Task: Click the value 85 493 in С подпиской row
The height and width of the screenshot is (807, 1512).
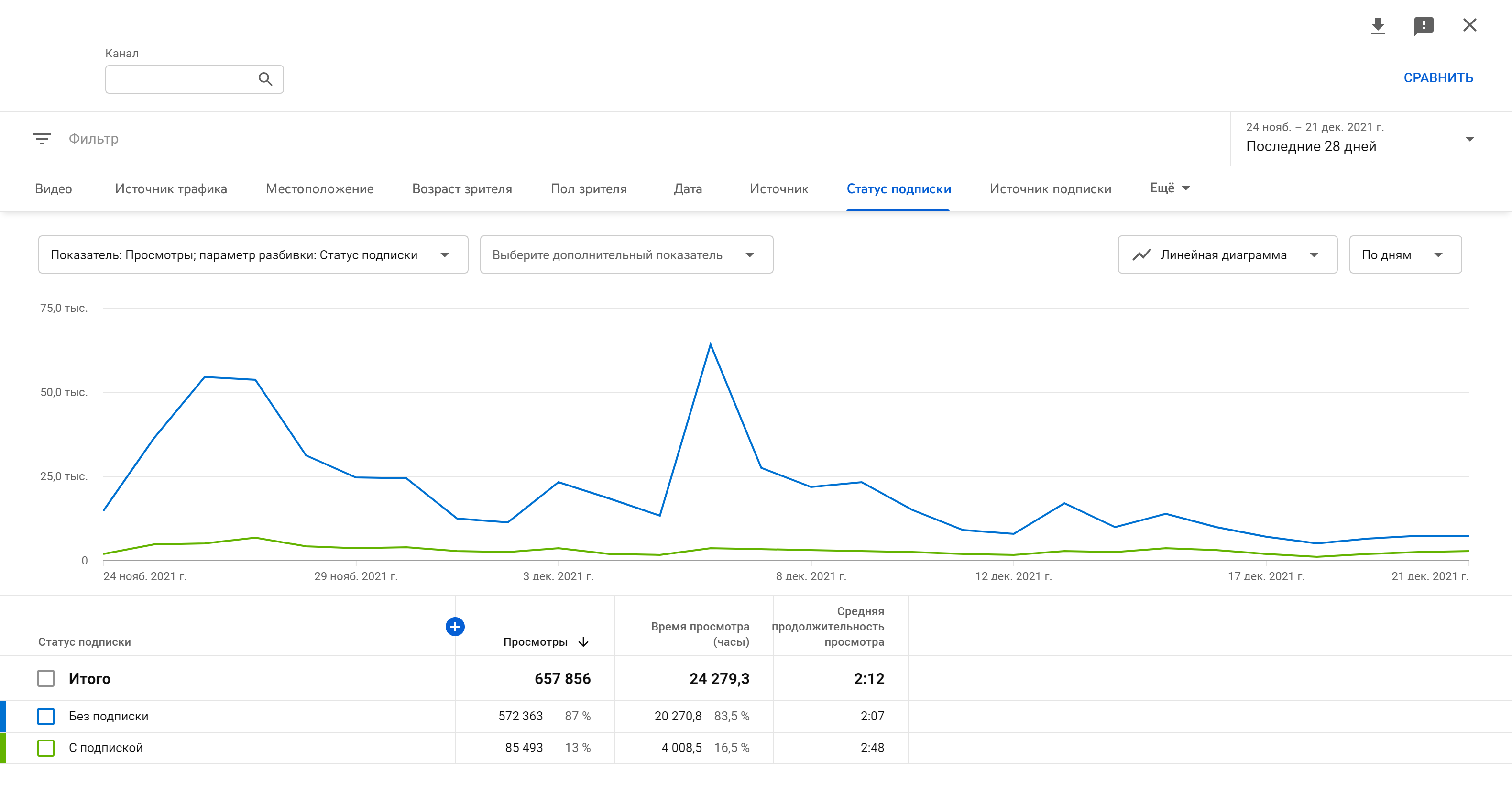Action: (x=524, y=748)
